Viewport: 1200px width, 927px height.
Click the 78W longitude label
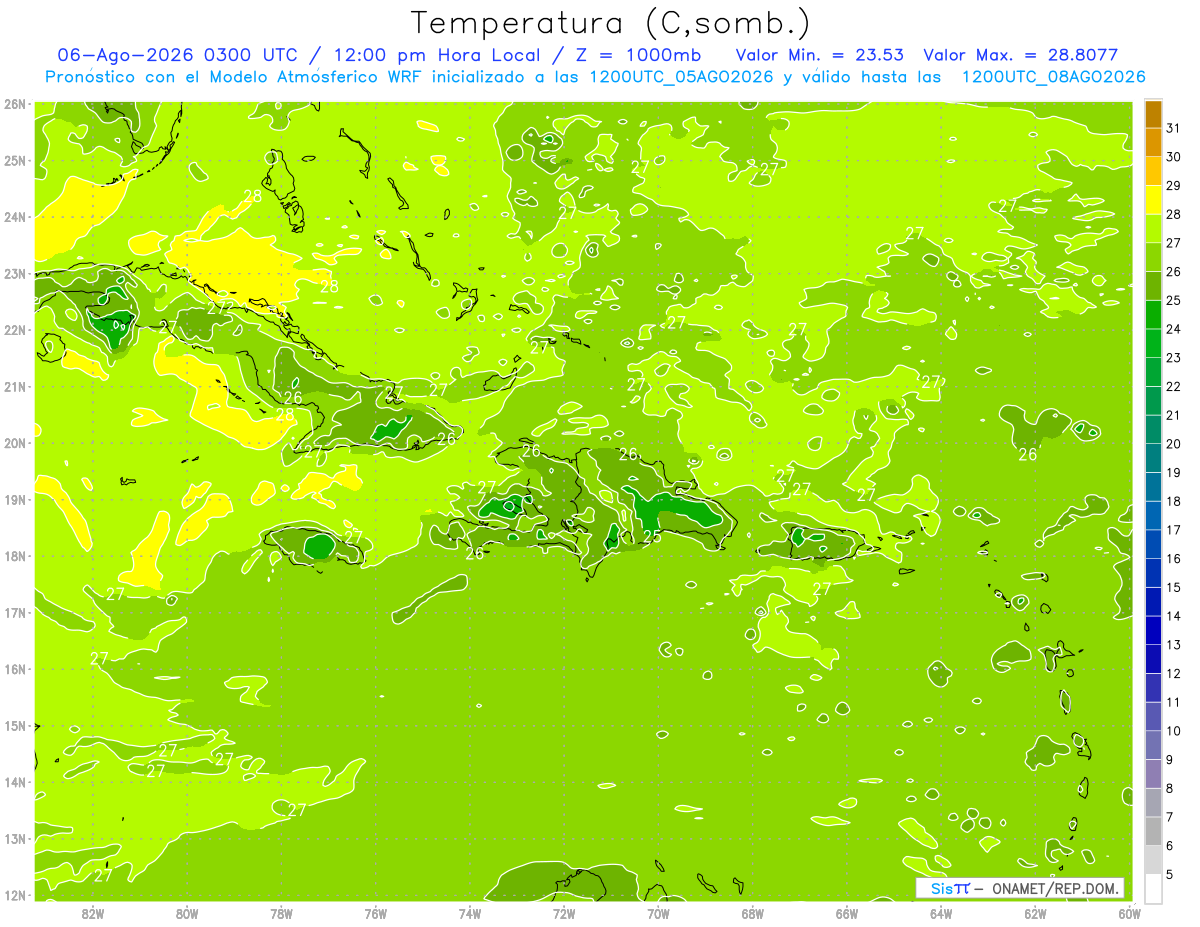click(x=282, y=913)
